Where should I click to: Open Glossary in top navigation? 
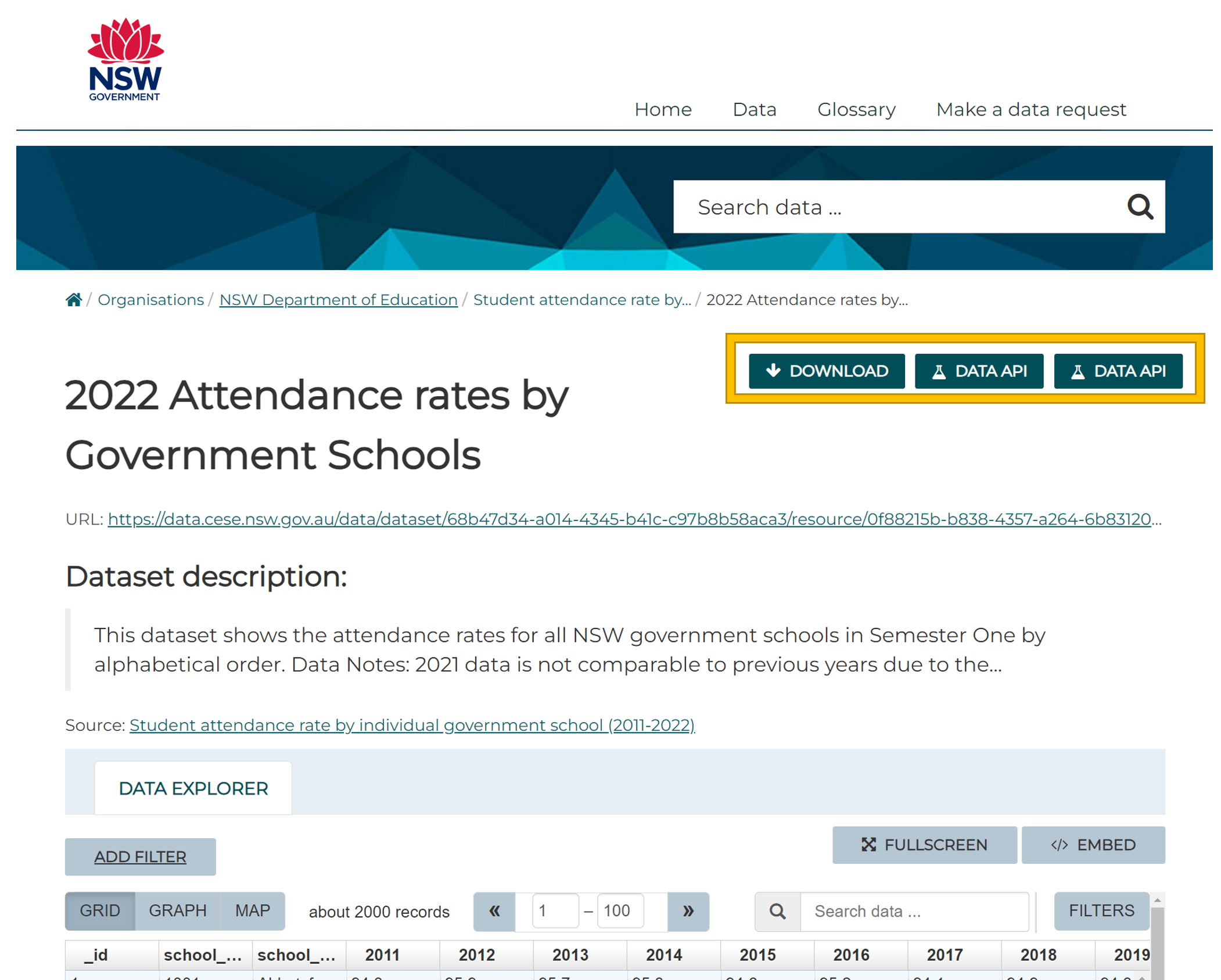point(856,109)
